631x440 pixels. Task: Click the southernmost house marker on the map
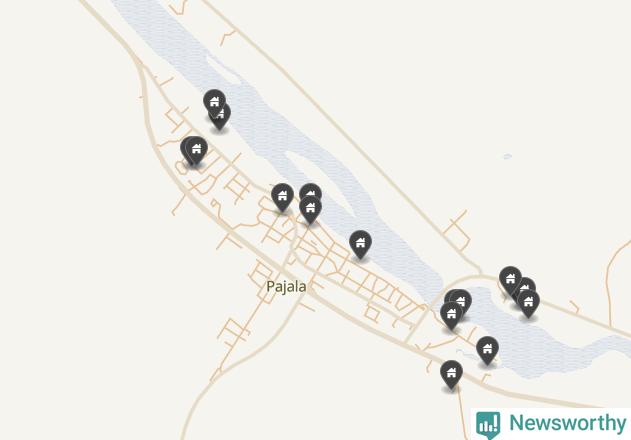[x=451, y=373]
